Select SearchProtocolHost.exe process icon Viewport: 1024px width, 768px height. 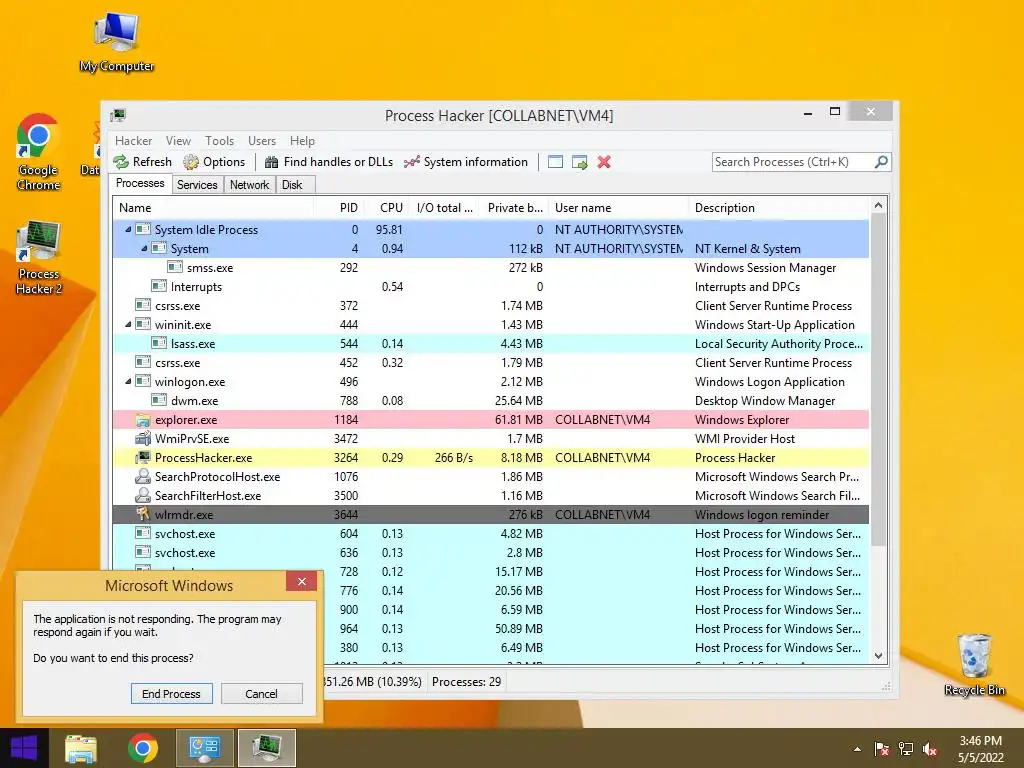142,477
